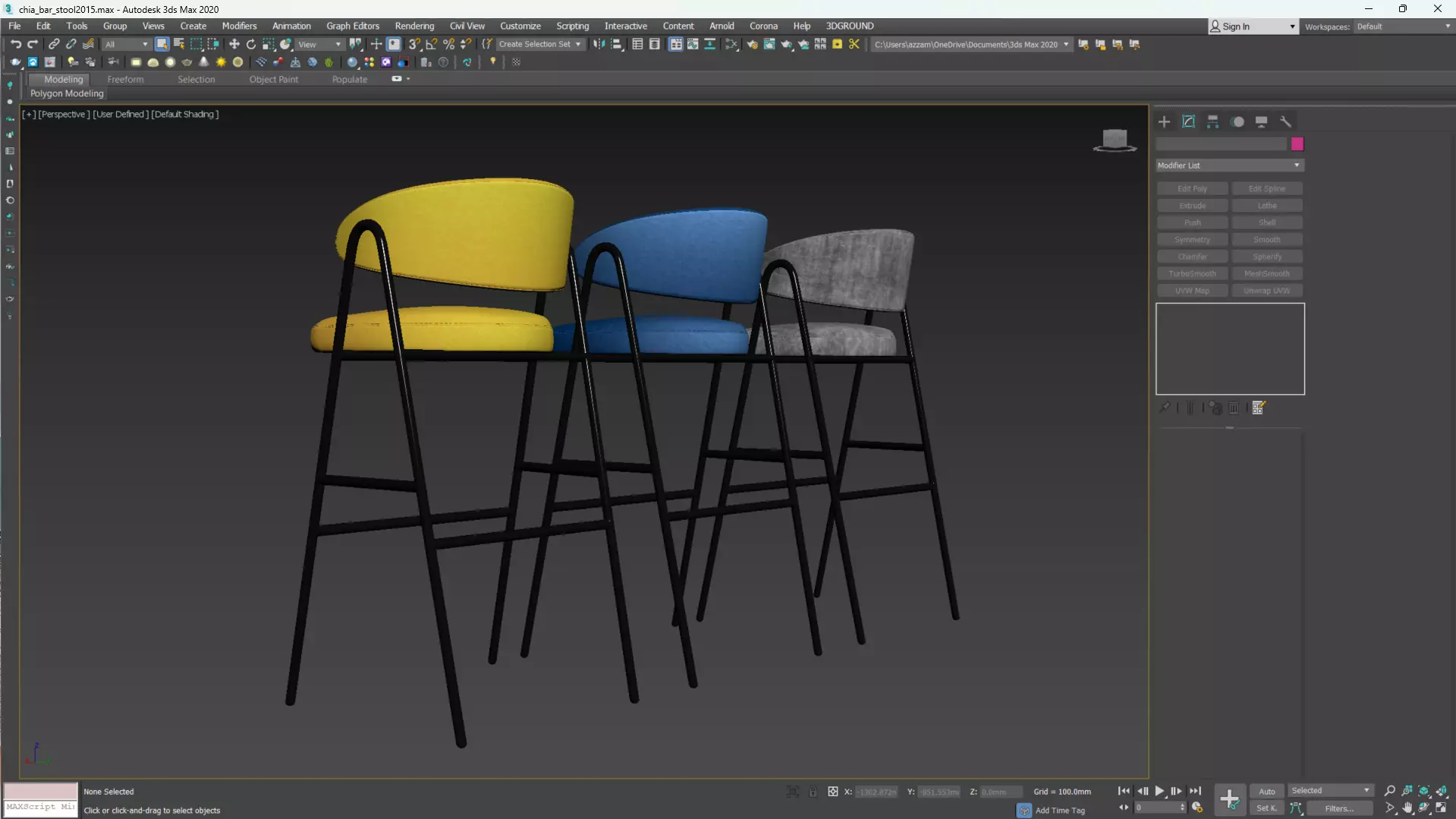Open the key Filters... button

(1338, 808)
